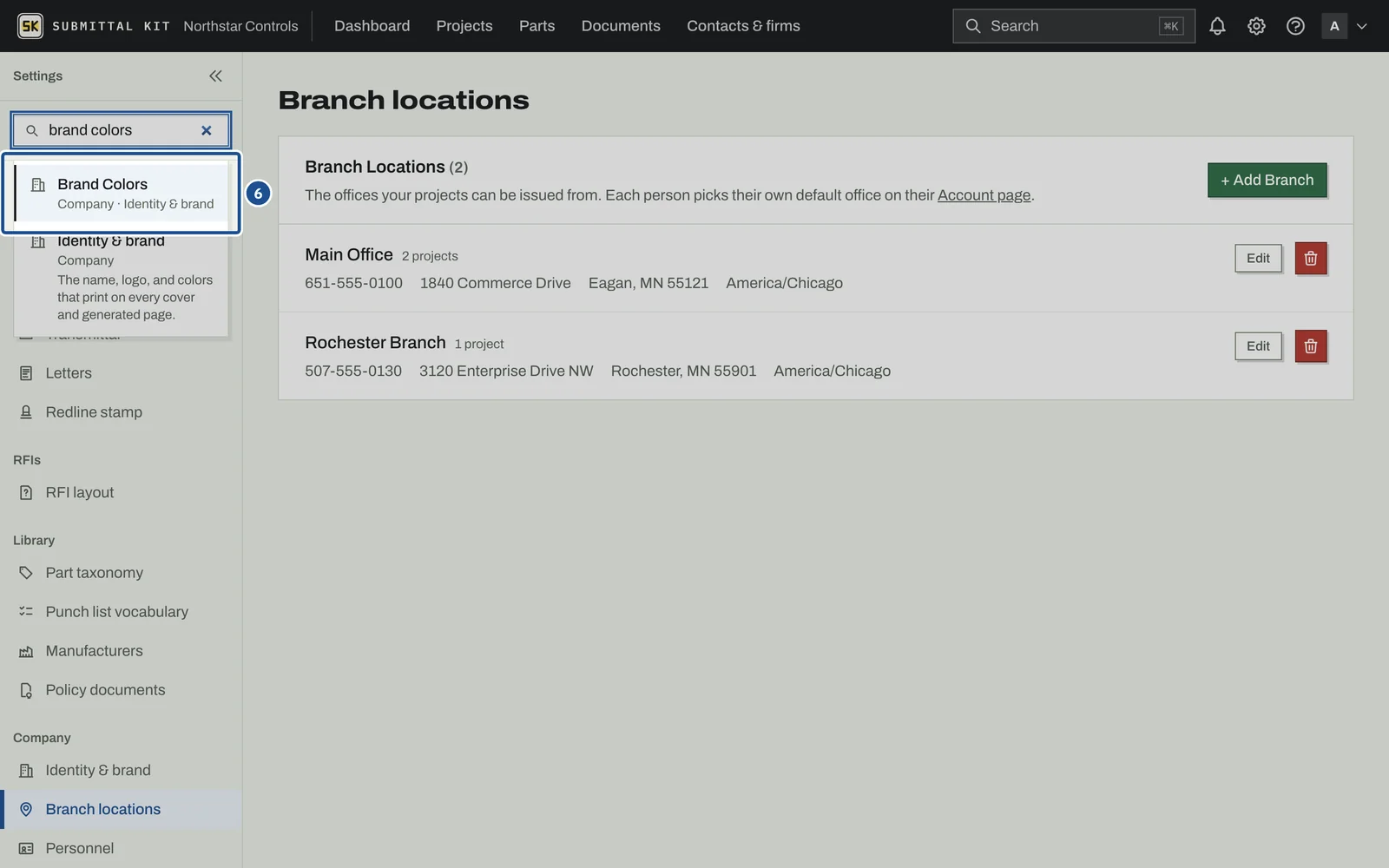Screen dimensions: 1389x868
Task: Open Punch list vocabulary settings
Action: [x=121, y=612]
